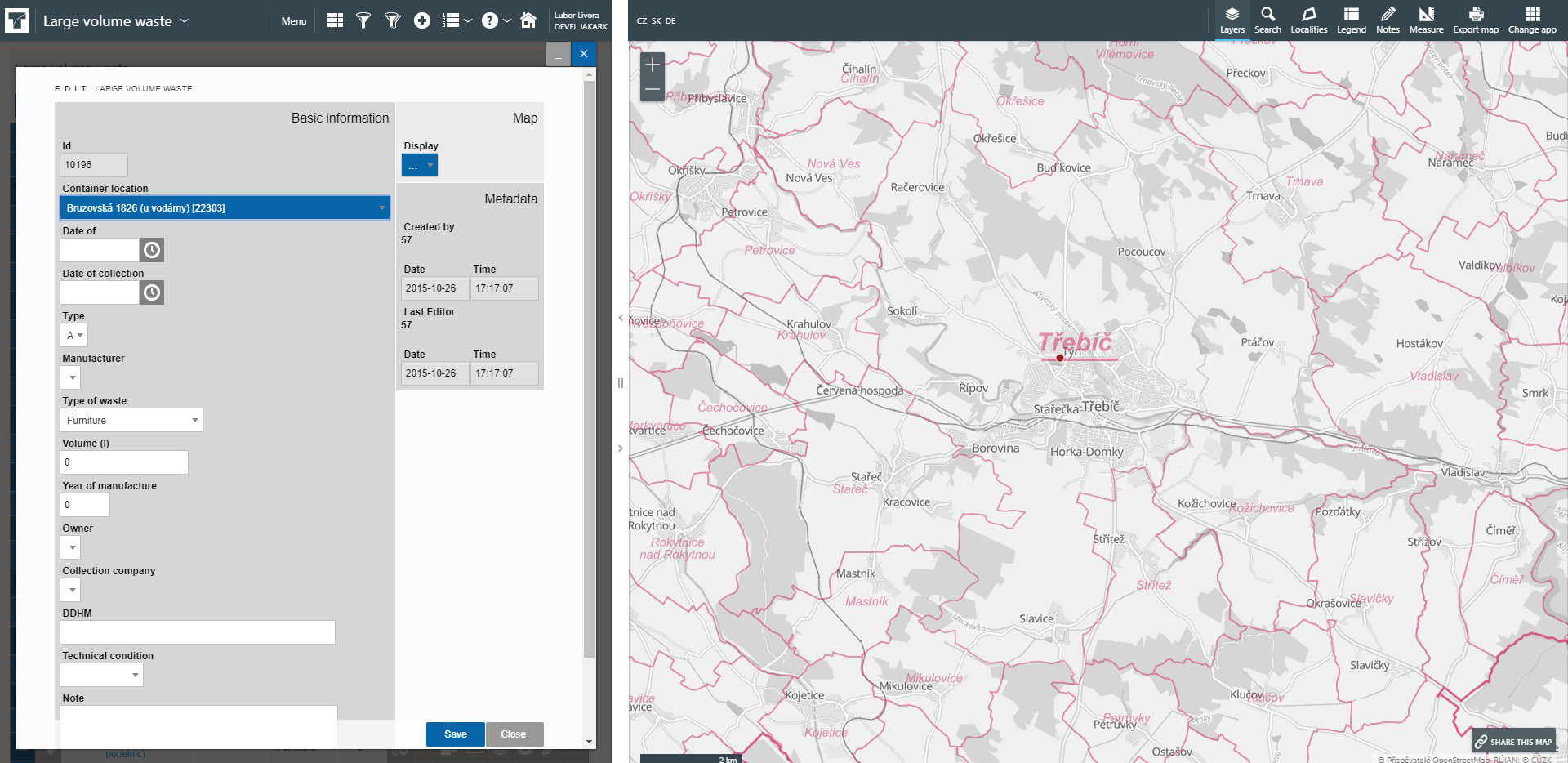Click the add record plus icon
This screenshot has width=1568, height=763.
[x=421, y=21]
